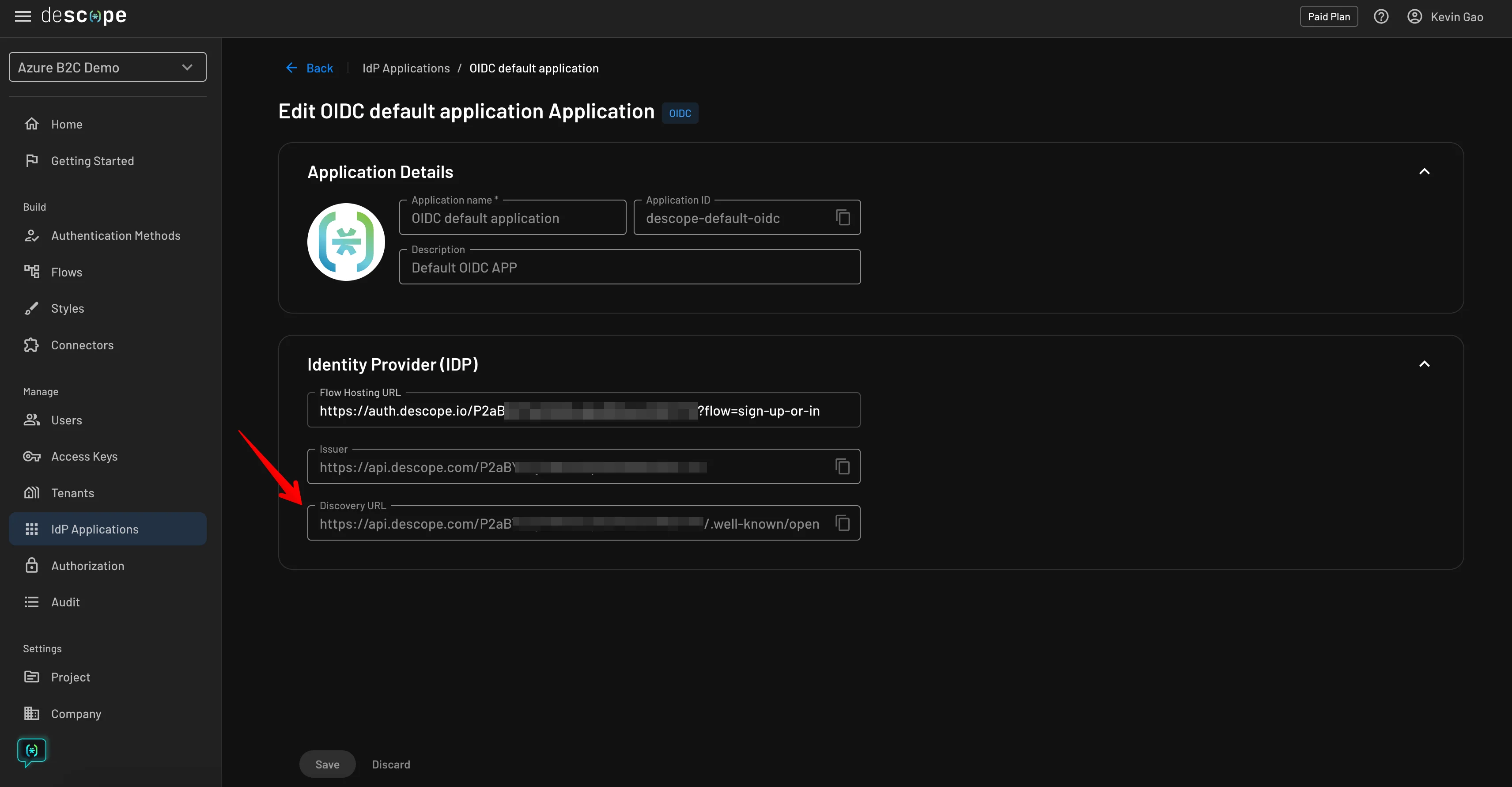The image size is (1512, 787).
Task: Navigate to IdP Applications breadcrumb
Action: click(405, 68)
